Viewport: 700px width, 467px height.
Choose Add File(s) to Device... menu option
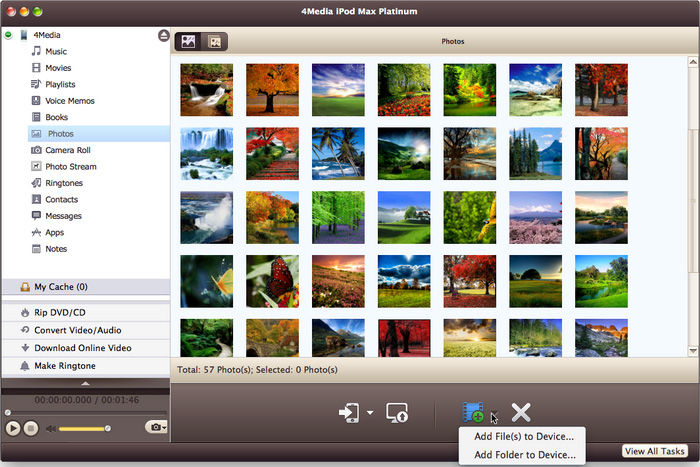coord(524,437)
